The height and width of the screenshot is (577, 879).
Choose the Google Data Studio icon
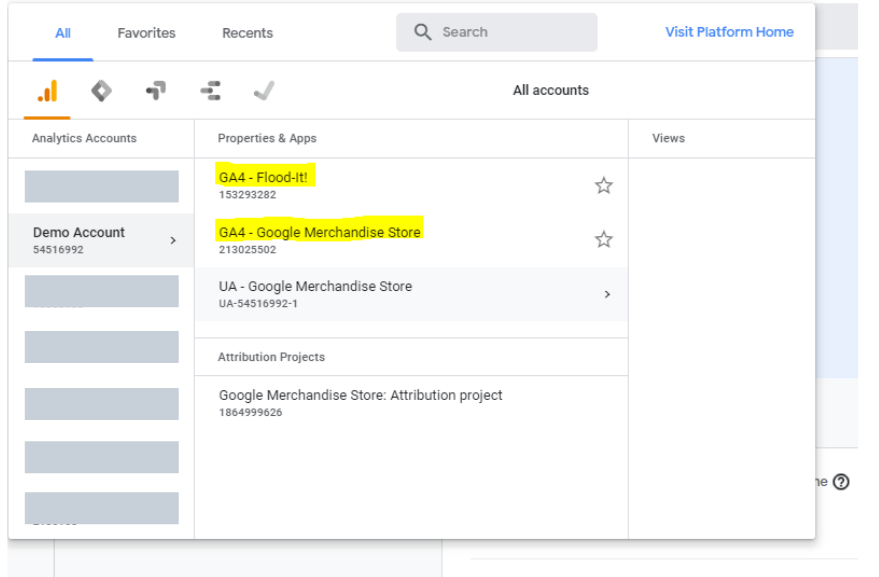(x=210, y=90)
